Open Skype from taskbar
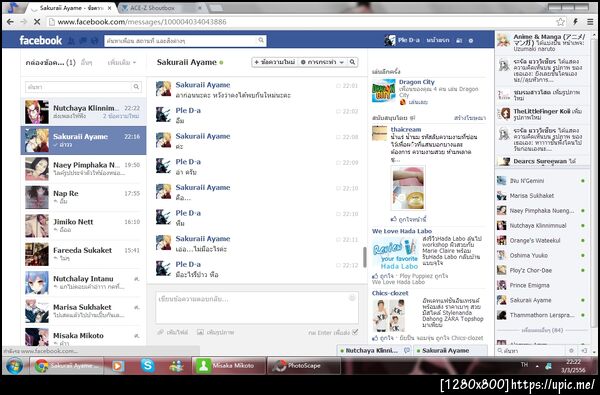The image size is (600, 395). click(147, 366)
